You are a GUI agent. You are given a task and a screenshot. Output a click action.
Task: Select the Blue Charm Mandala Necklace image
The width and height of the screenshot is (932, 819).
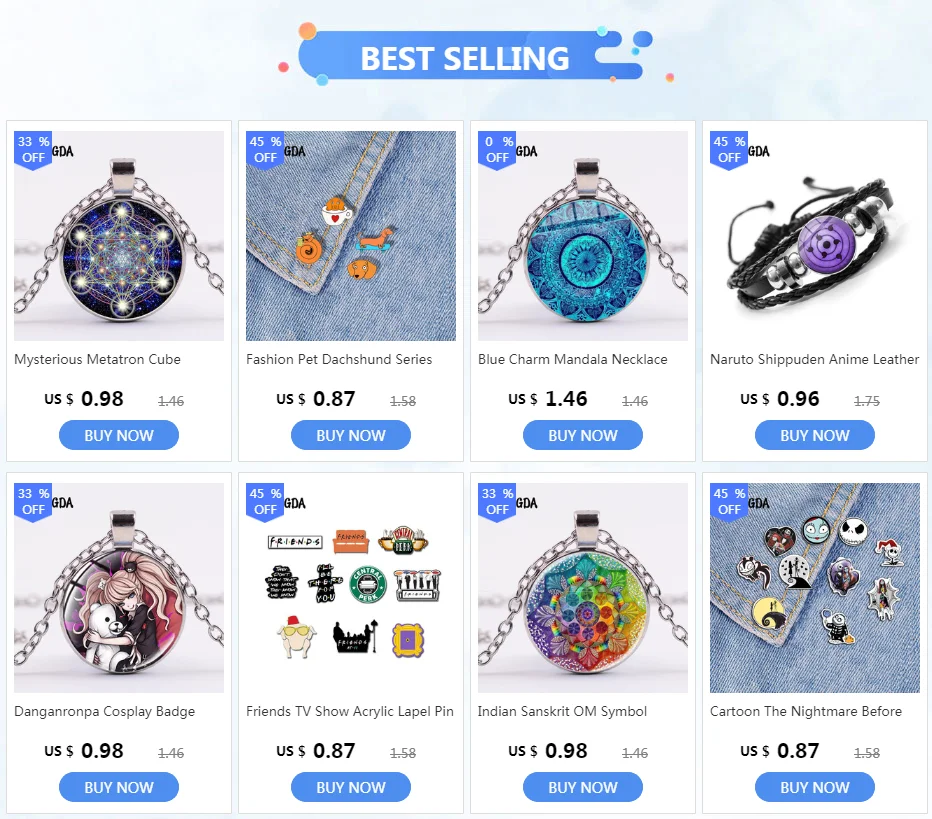582,236
